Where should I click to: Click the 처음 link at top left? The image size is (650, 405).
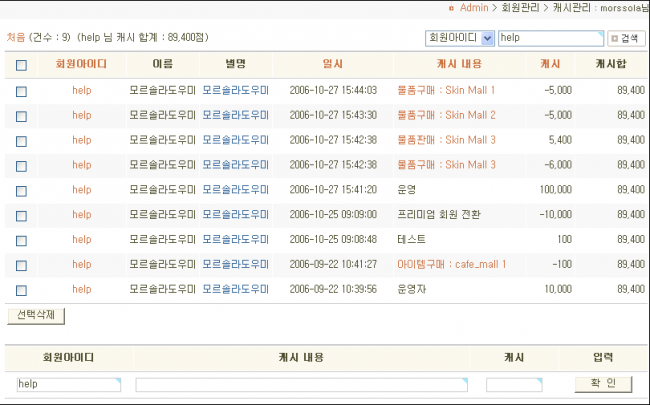16,37
